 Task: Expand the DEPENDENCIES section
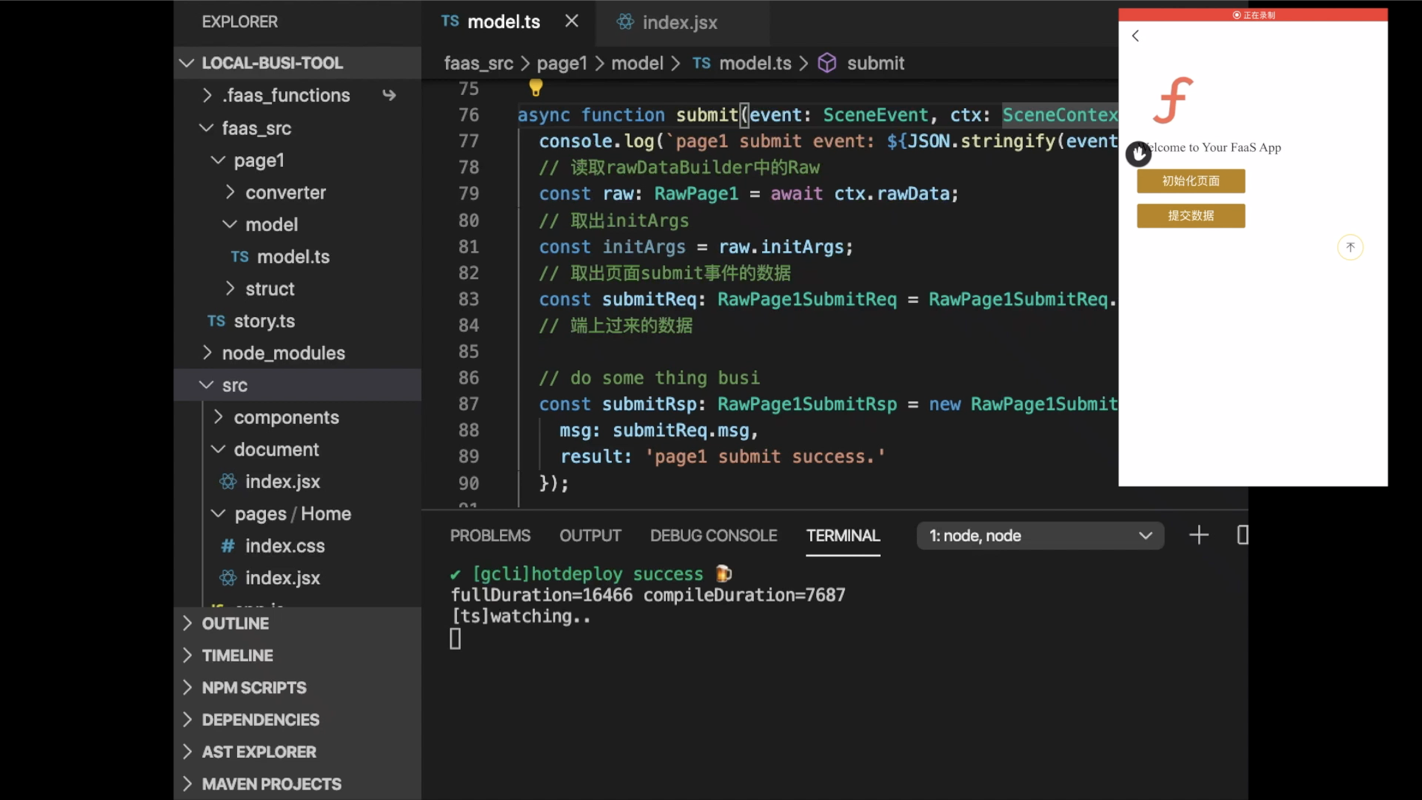coord(298,719)
